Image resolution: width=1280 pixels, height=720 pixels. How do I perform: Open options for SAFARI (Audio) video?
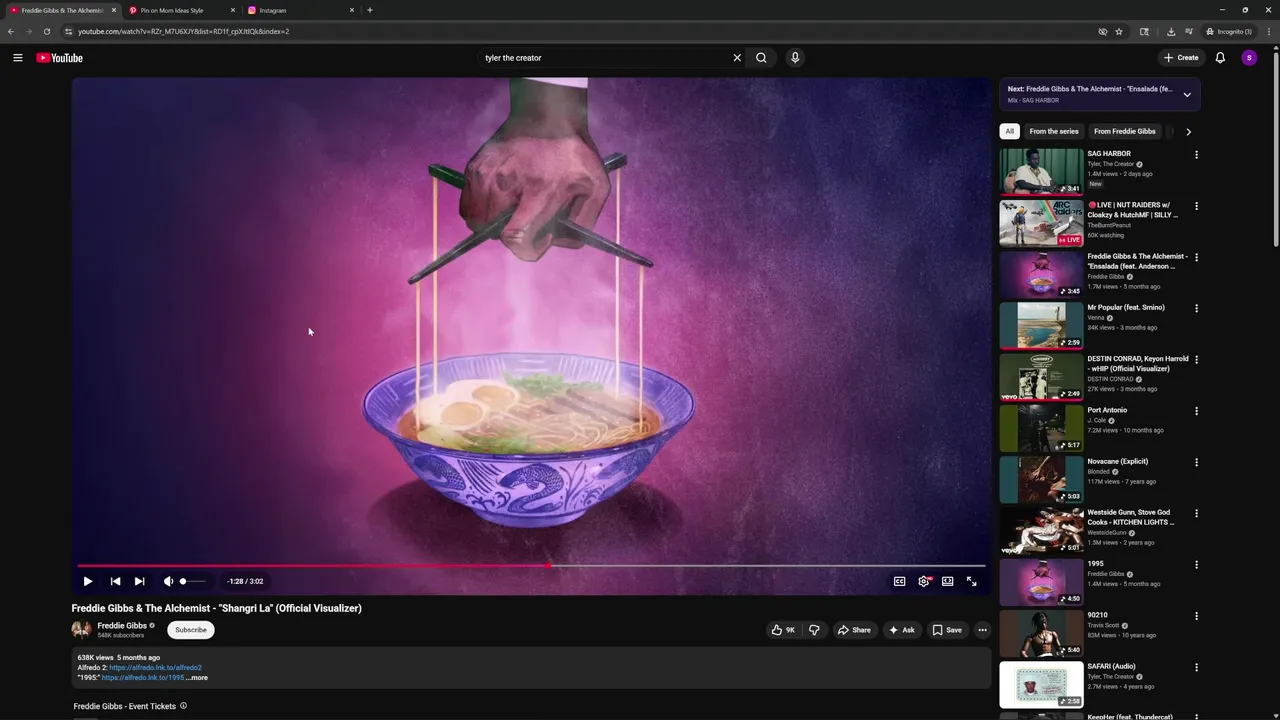[x=1196, y=667]
